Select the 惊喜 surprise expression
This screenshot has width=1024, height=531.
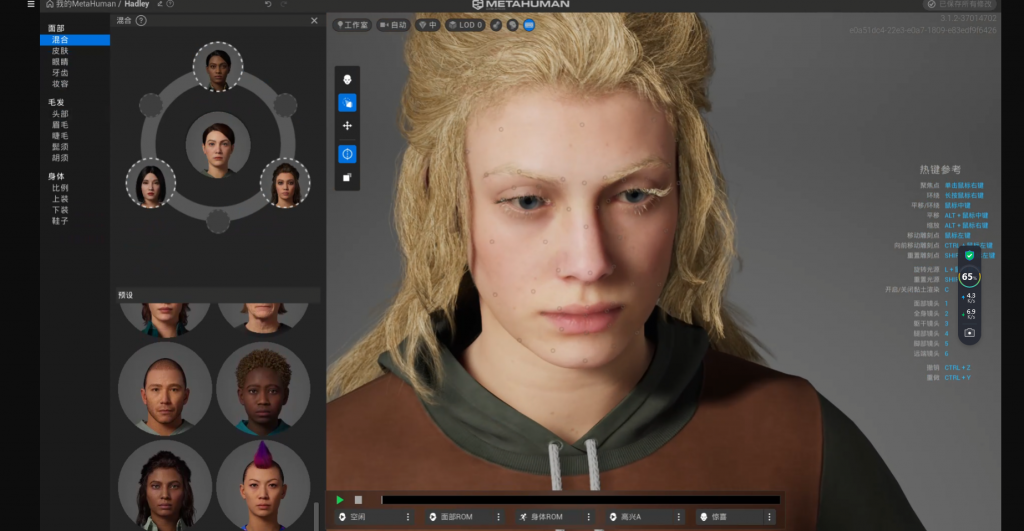729,517
